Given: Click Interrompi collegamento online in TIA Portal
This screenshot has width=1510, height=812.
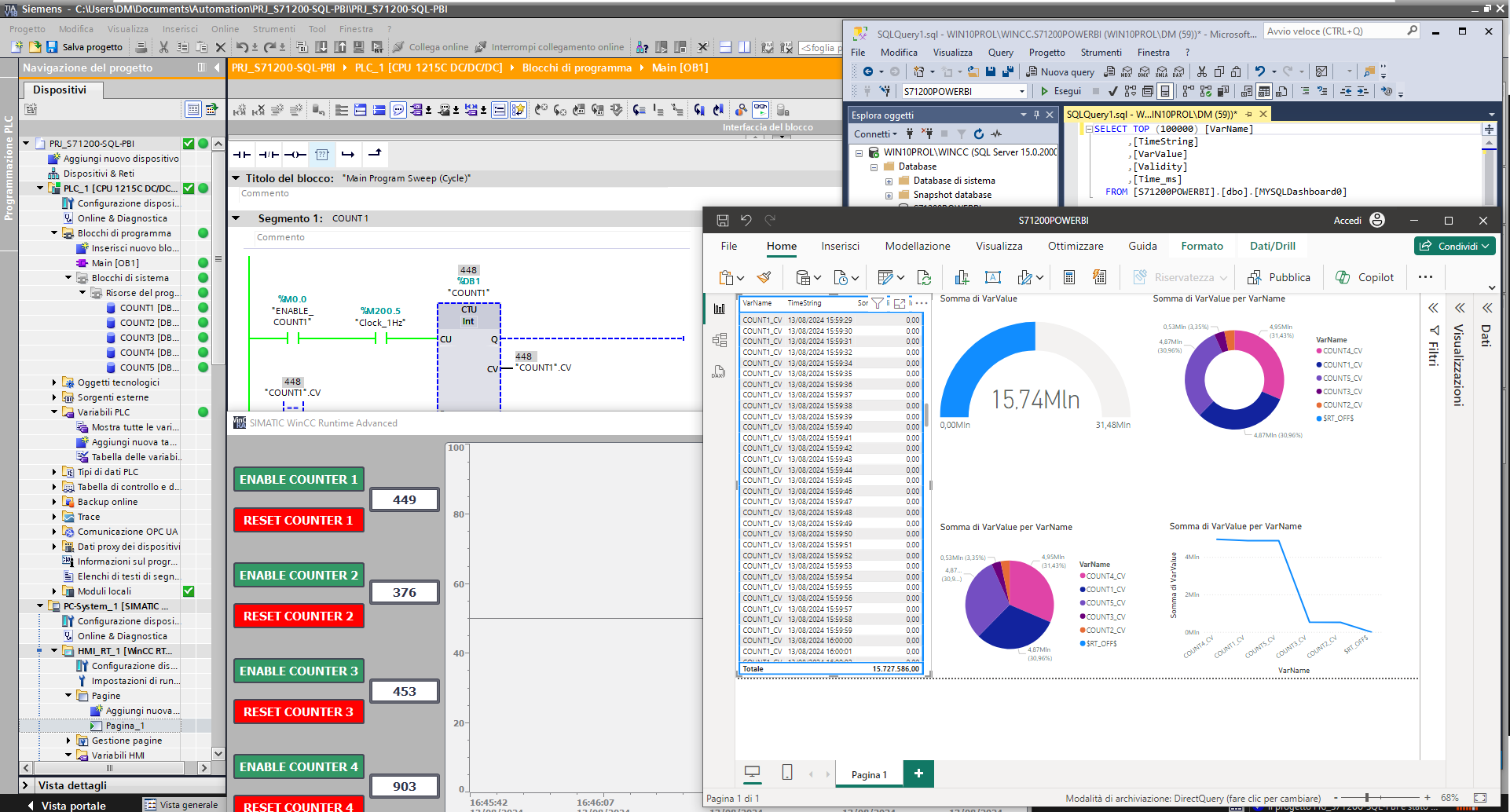Looking at the screenshot, I should pos(549,47).
